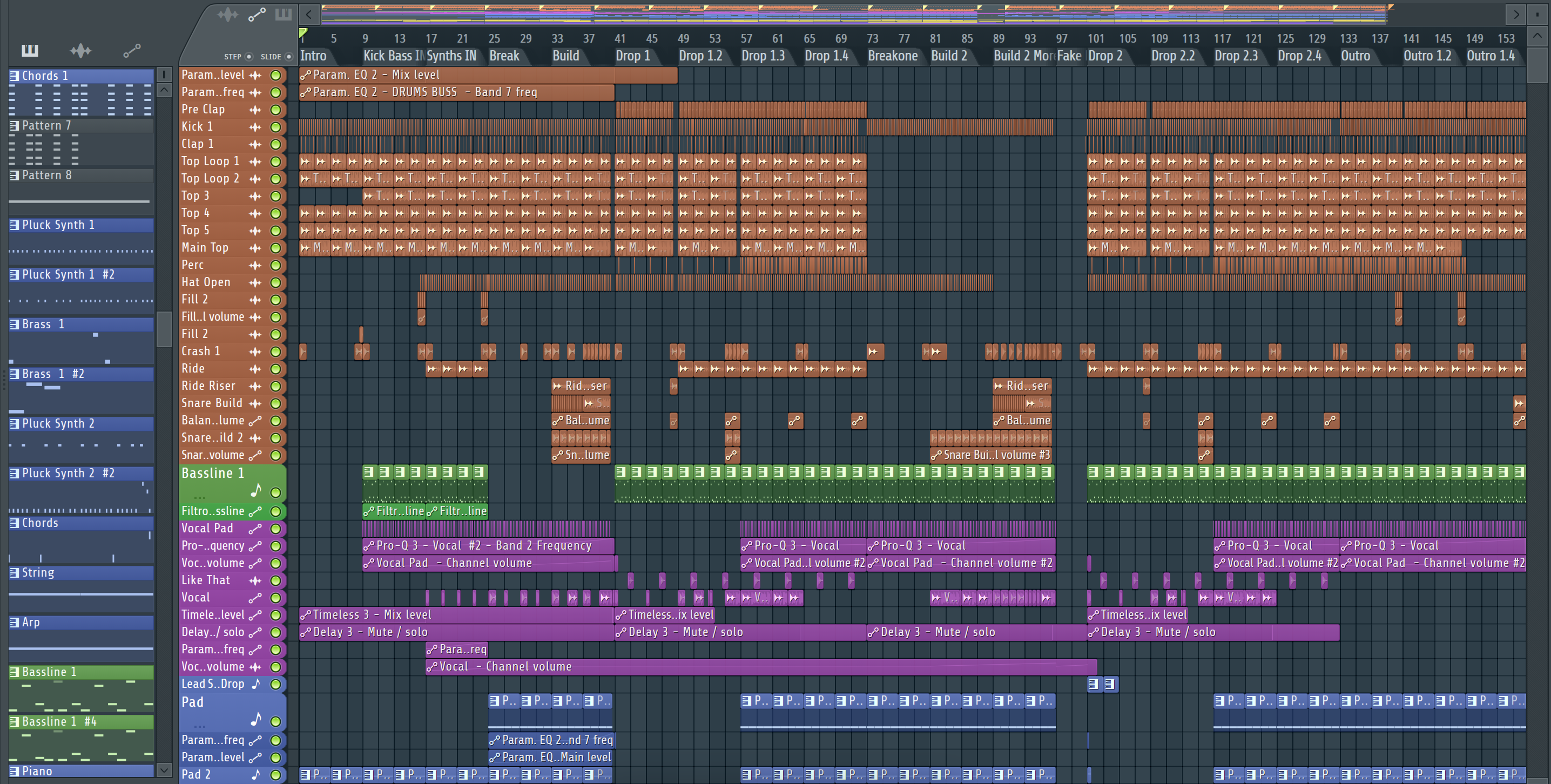This screenshot has width=1551, height=784.
Task: Click the pattern icon beside String
Action: [x=15, y=573]
